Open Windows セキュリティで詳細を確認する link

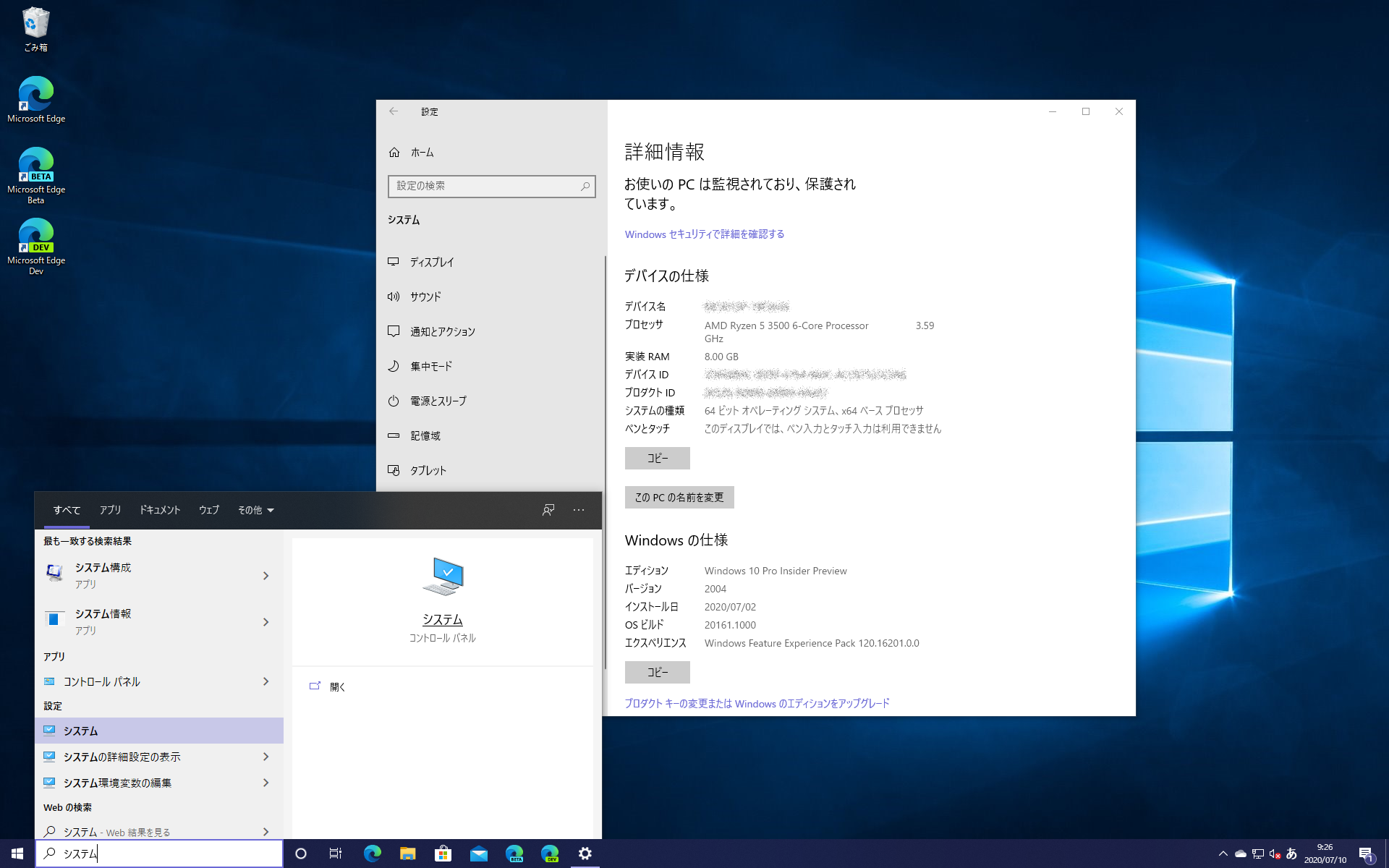(705, 234)
